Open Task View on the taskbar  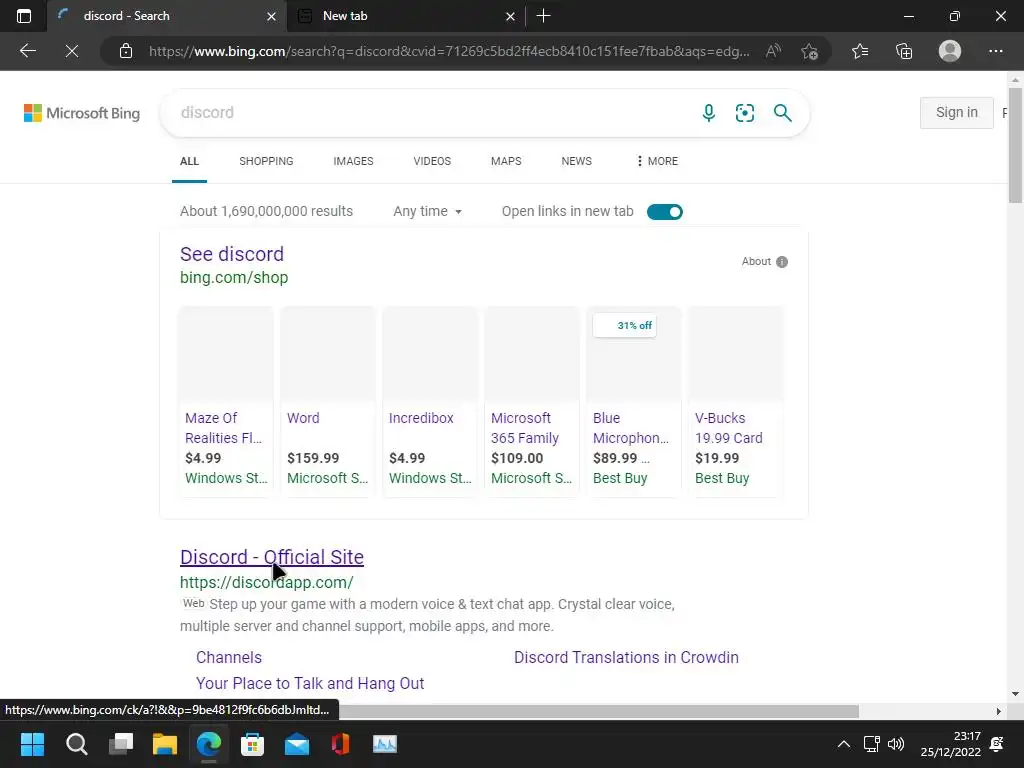point(121,744)
